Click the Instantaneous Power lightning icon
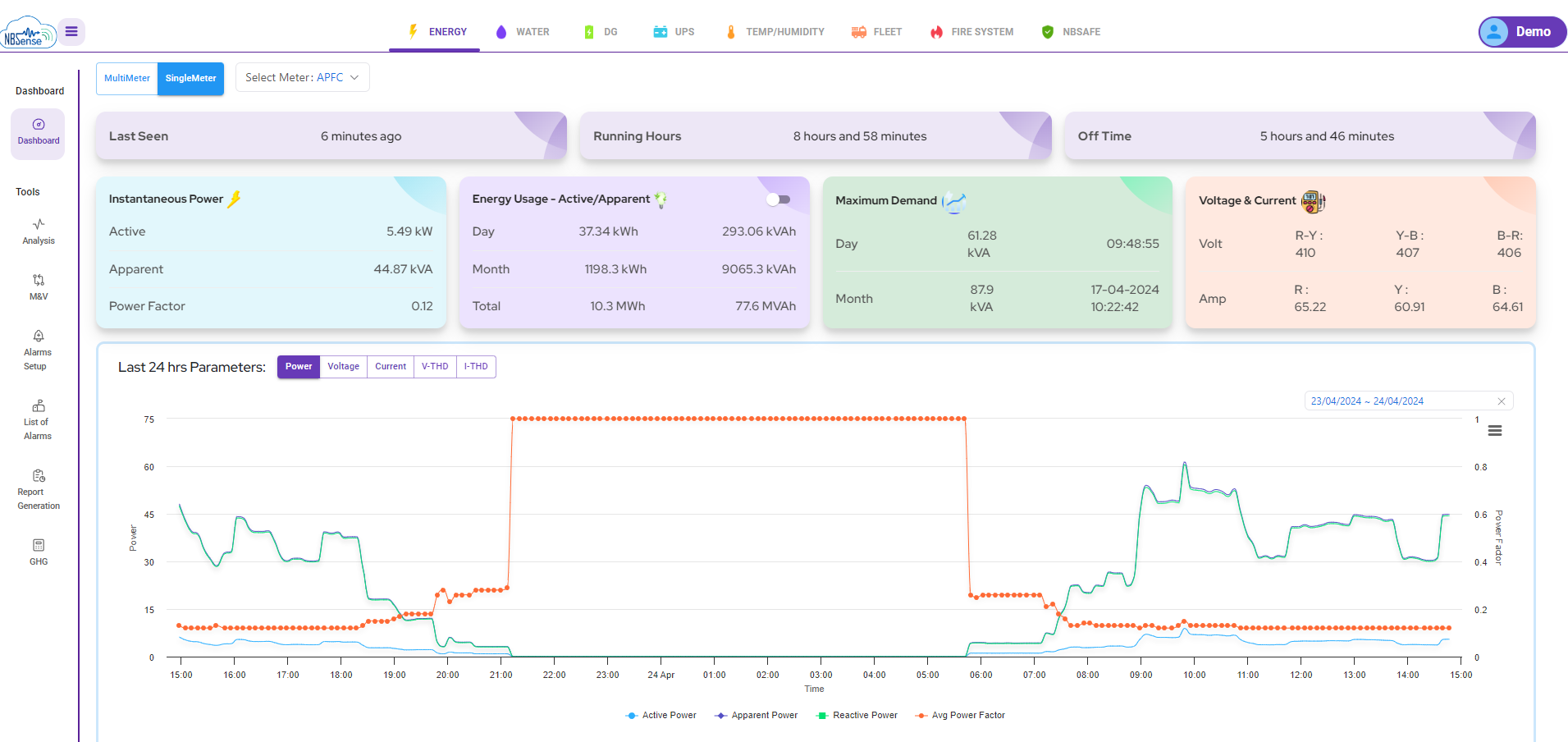This screenshot has width=1568, height=742. [x=235, y=199]
